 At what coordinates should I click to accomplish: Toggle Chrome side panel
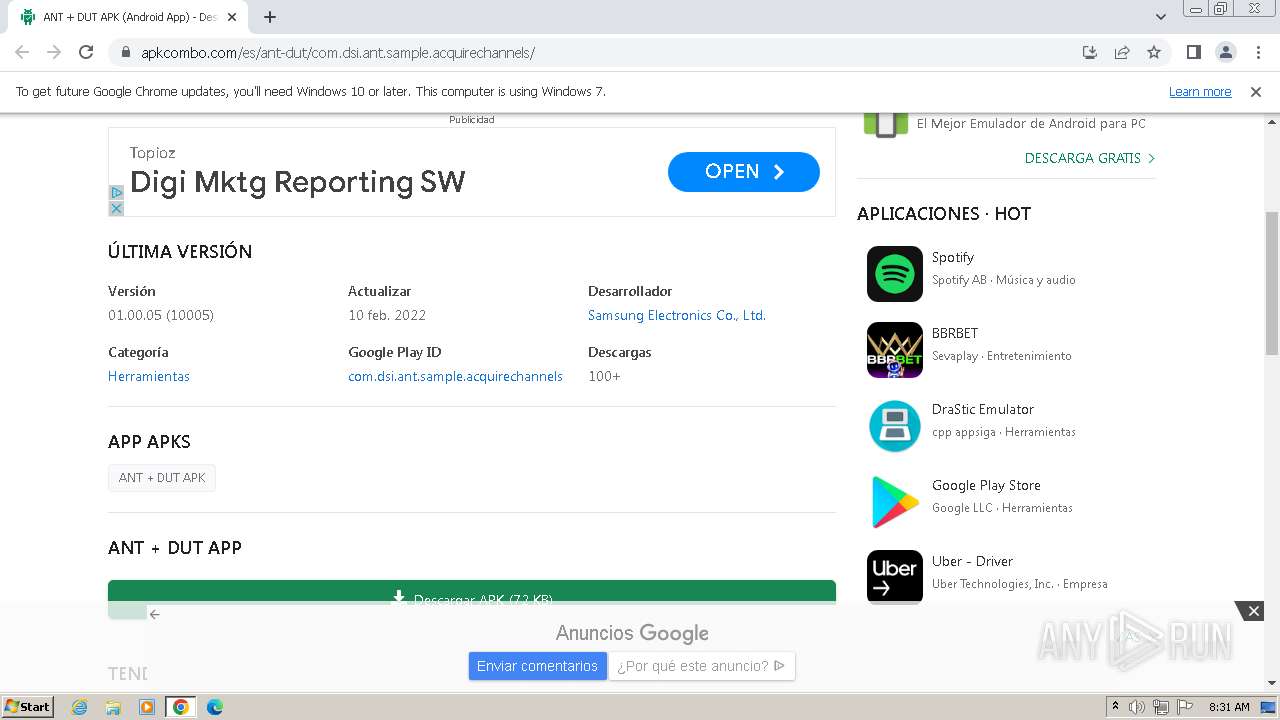(1193, 52)
